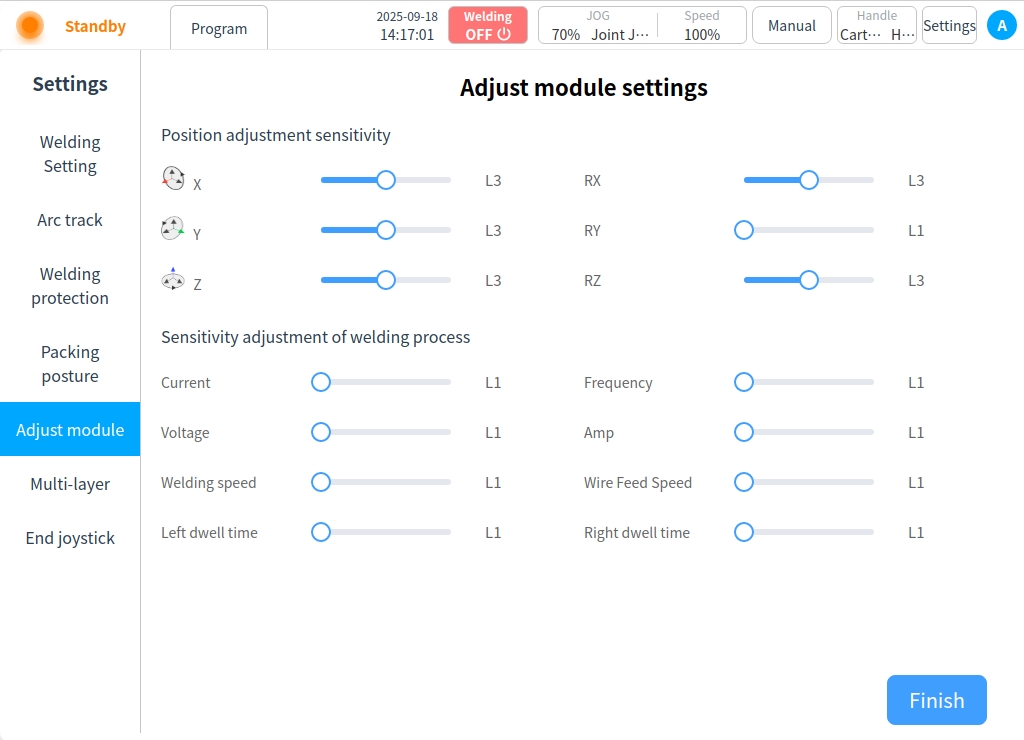Click the Current sensitivity slider handle
Image resolution: width=1024 pixels, height=740 pixels.
click(x=321, y=382)
